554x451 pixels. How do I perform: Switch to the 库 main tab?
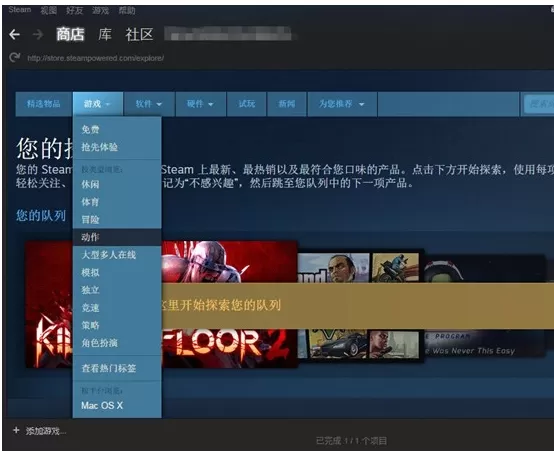105,34
